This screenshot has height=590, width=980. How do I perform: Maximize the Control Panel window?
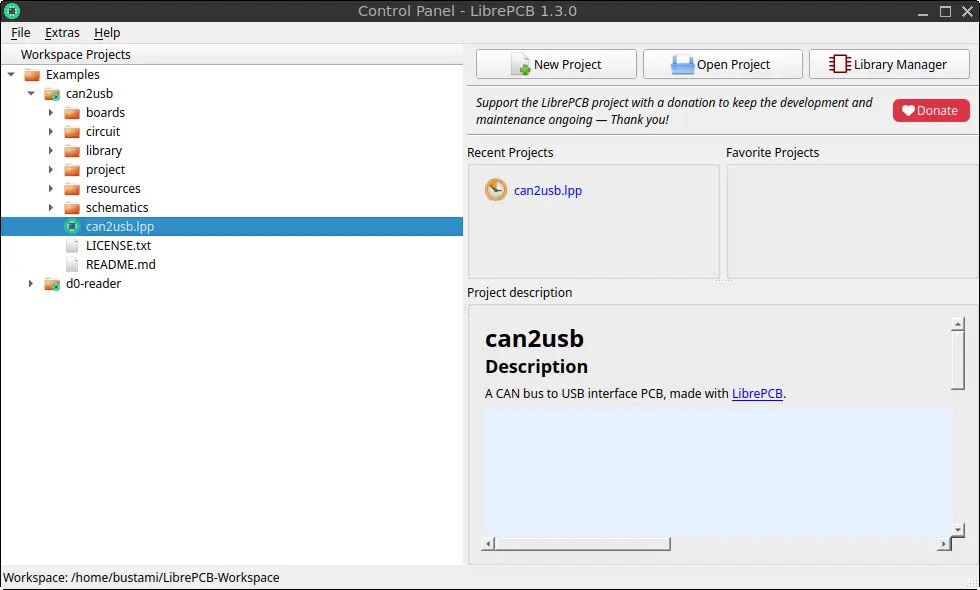click(x=945, y=11)
